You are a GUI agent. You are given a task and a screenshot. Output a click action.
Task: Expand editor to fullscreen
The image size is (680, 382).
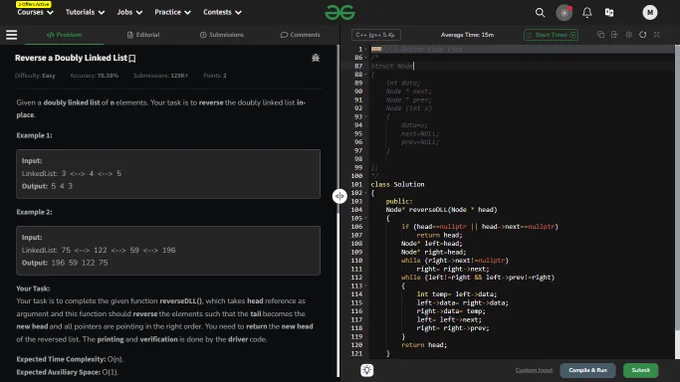(x=657, y=35)
